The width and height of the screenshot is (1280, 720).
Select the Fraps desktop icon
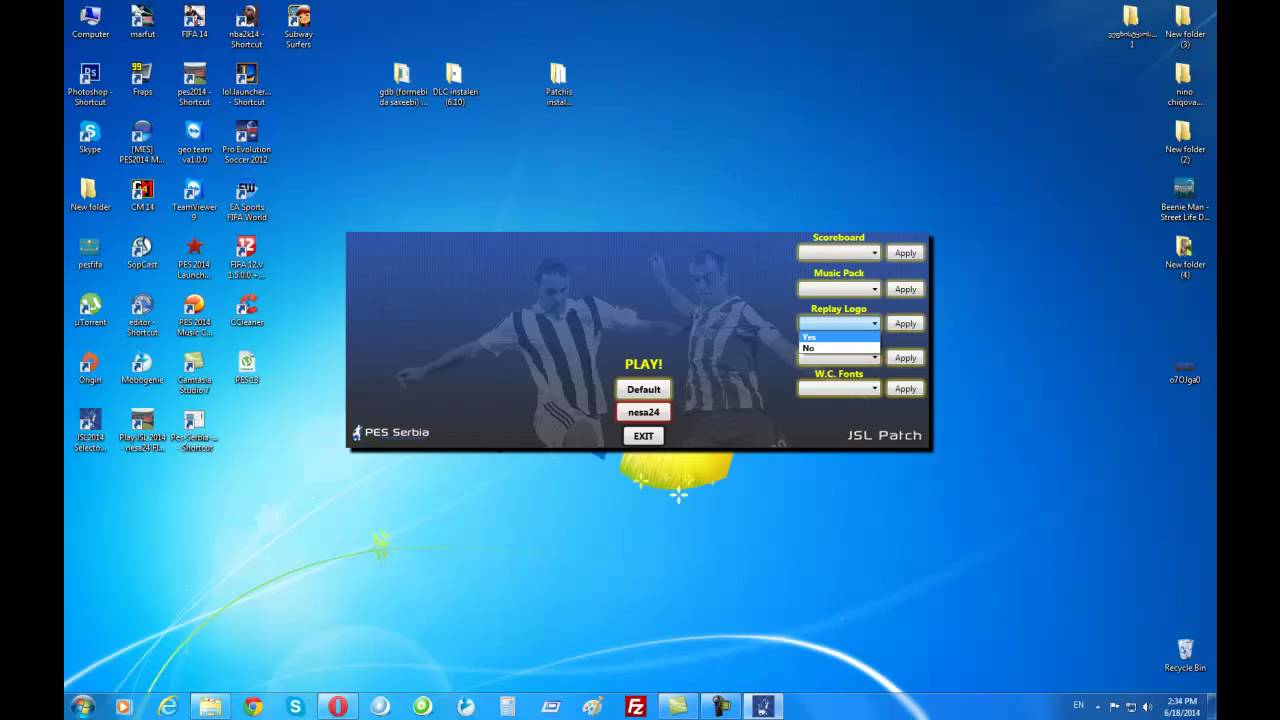click(142, 80)
